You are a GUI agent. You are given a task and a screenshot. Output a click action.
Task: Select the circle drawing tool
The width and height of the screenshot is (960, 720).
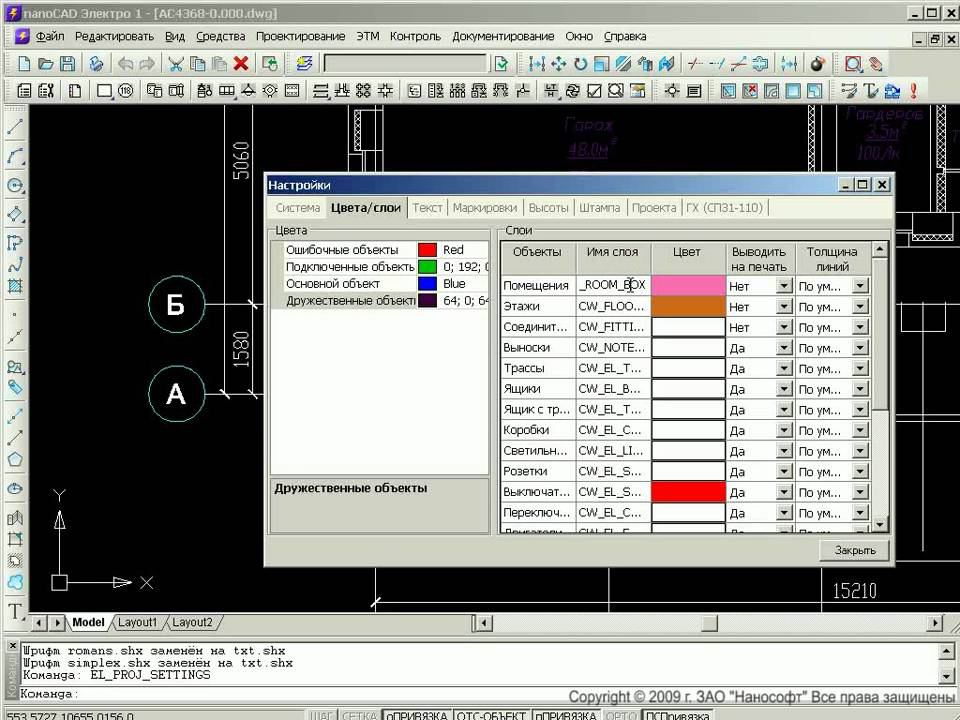tap(15, 186)
